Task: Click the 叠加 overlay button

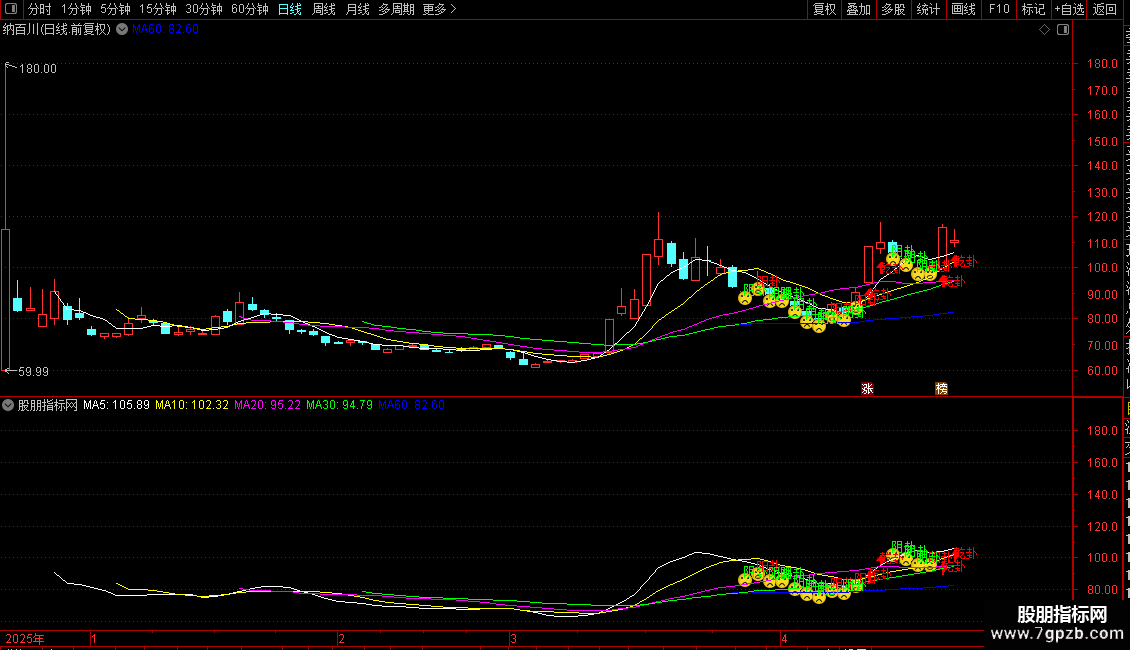Action: 858,9
